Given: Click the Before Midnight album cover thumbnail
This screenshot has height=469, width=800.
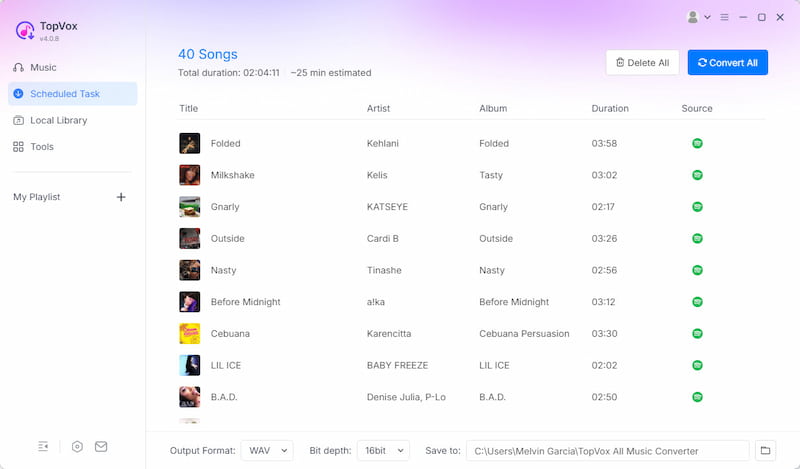Looking at the screenshot, I should (x=189, y=302).
